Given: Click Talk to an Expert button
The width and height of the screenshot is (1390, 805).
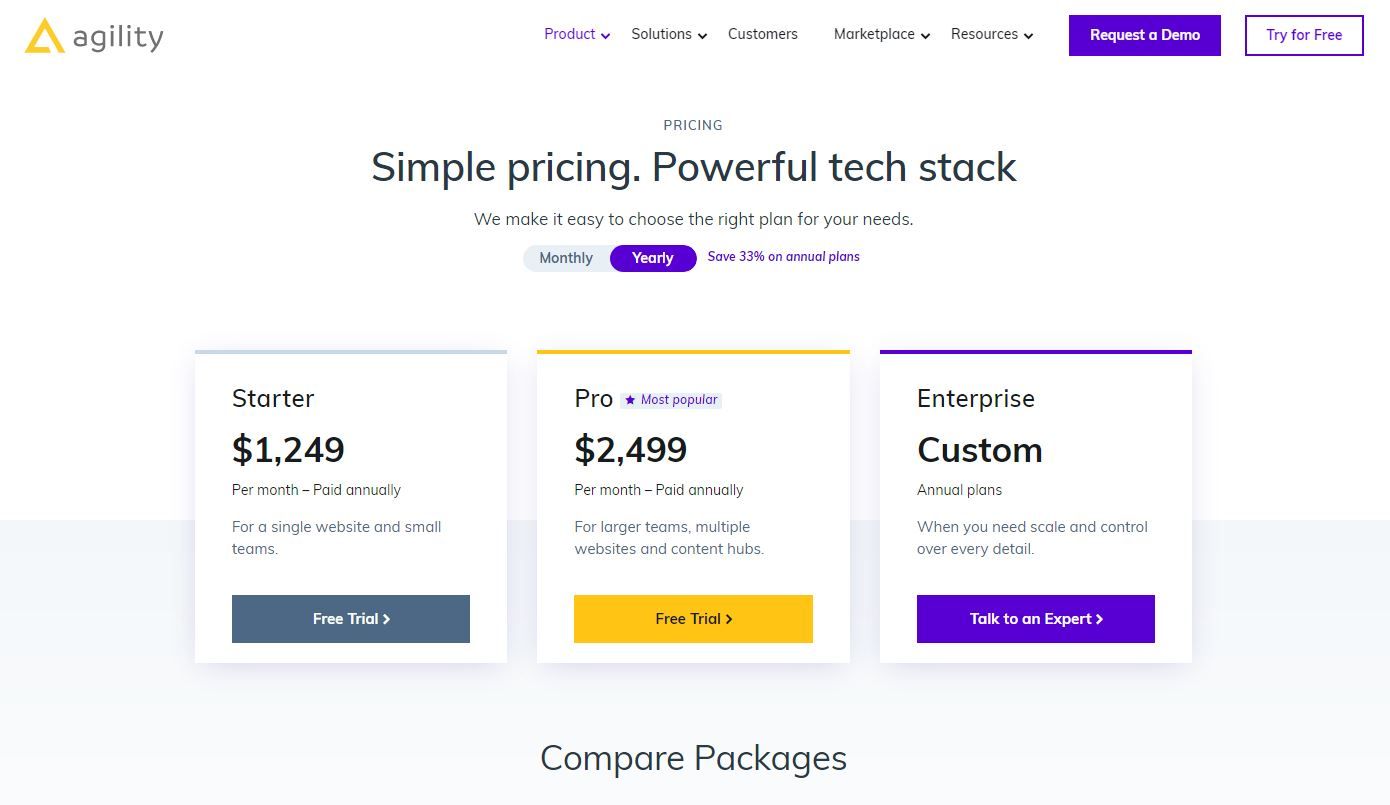Looking at the screenshot, I should pos(1036,619).
